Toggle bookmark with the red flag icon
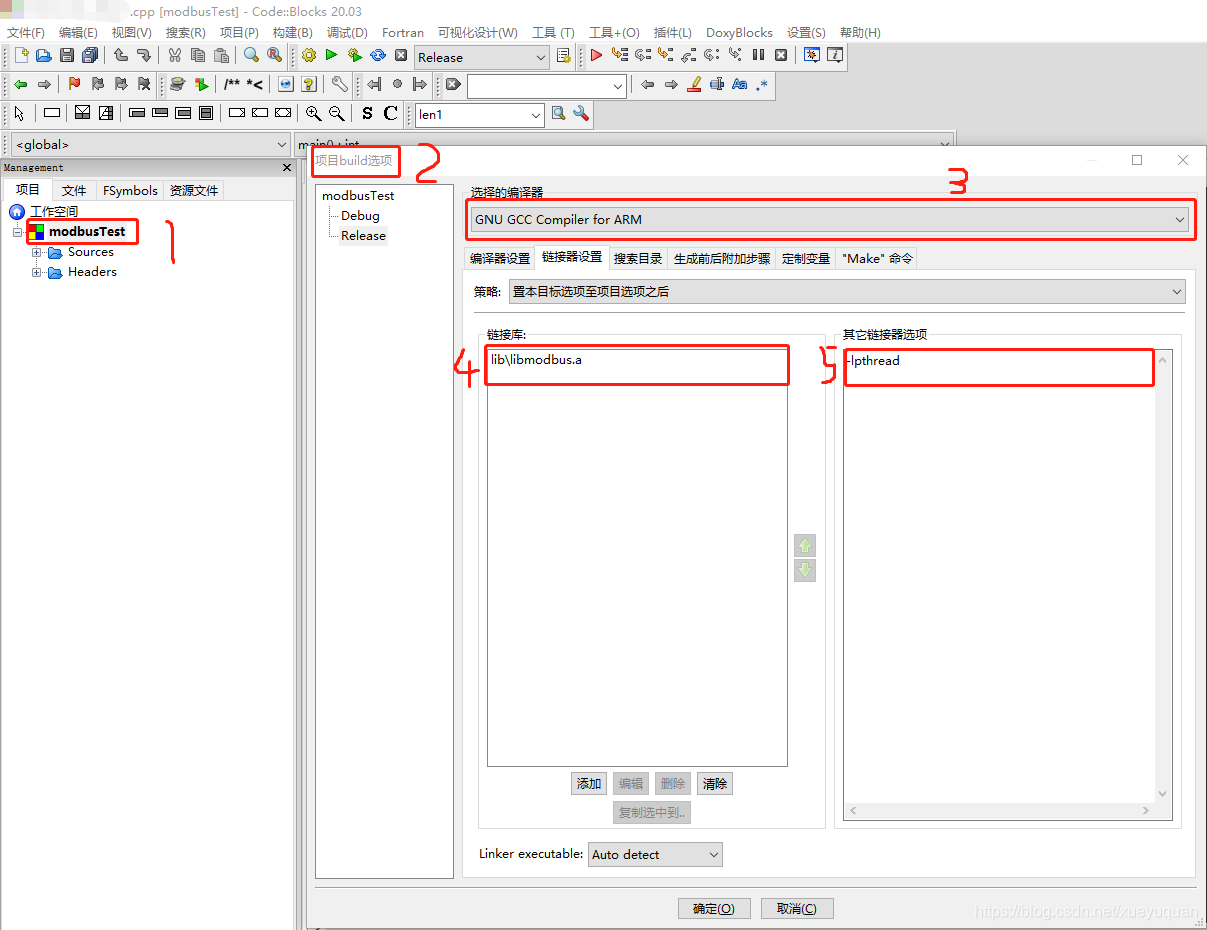 (x=74, y=85)
